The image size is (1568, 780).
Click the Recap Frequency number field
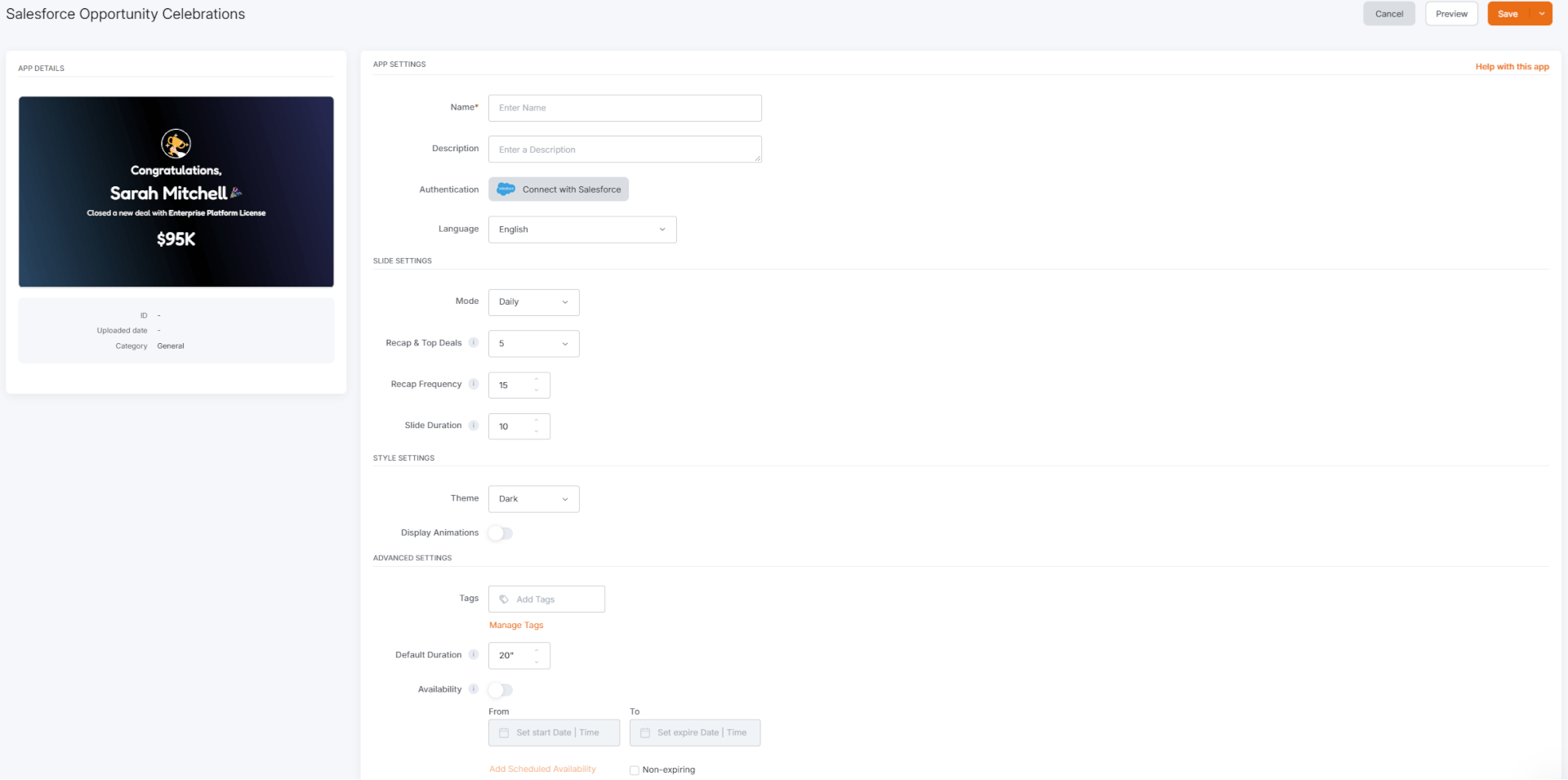tap(519, 386)
